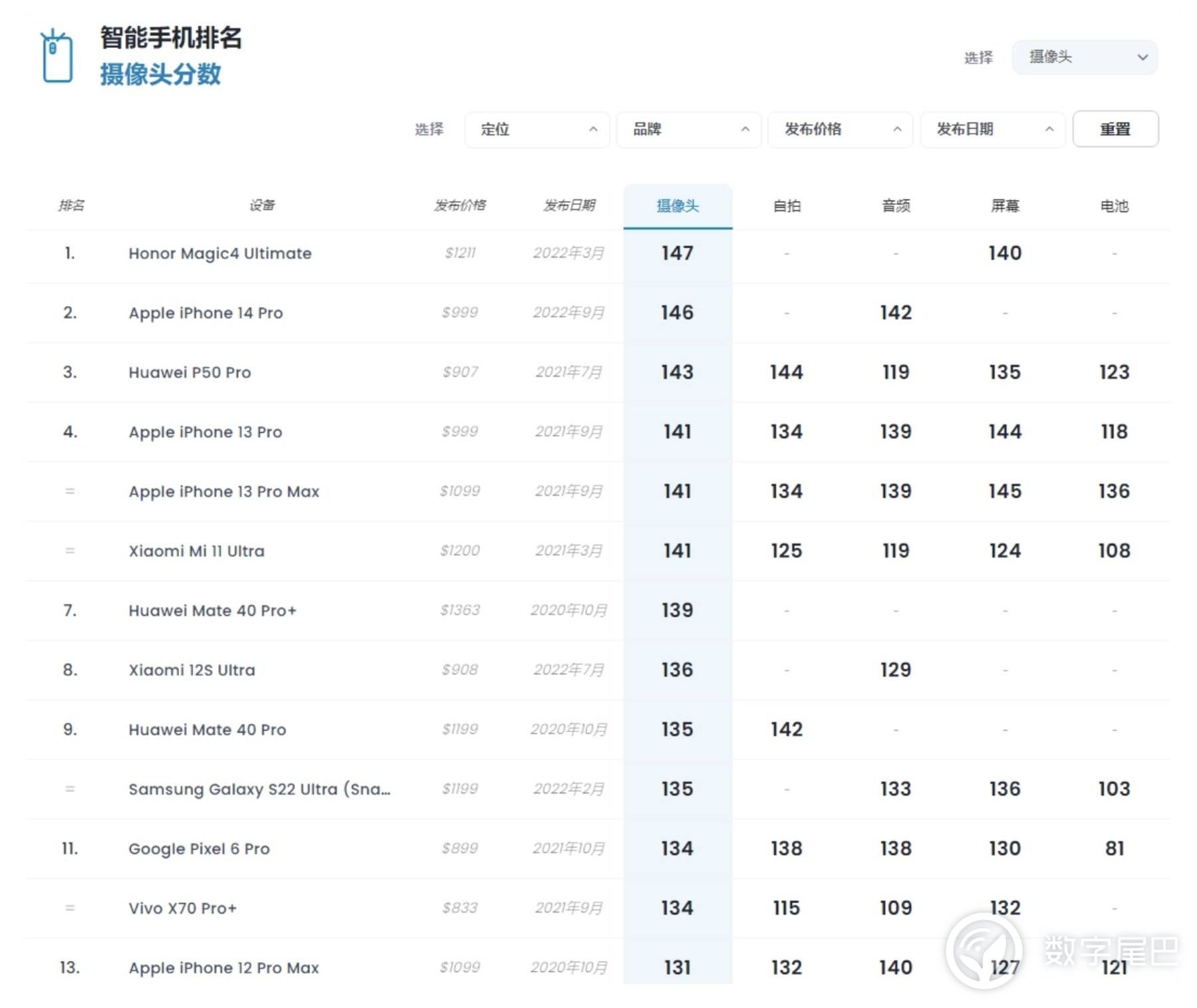Click selfie score 132 for iPhone 12 Pro Max
Screen dimensions: 1197x1008
(x=787, y=967)
